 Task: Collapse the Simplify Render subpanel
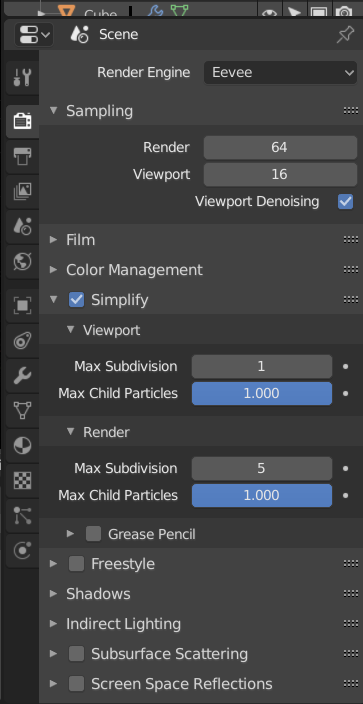(71, 432)
